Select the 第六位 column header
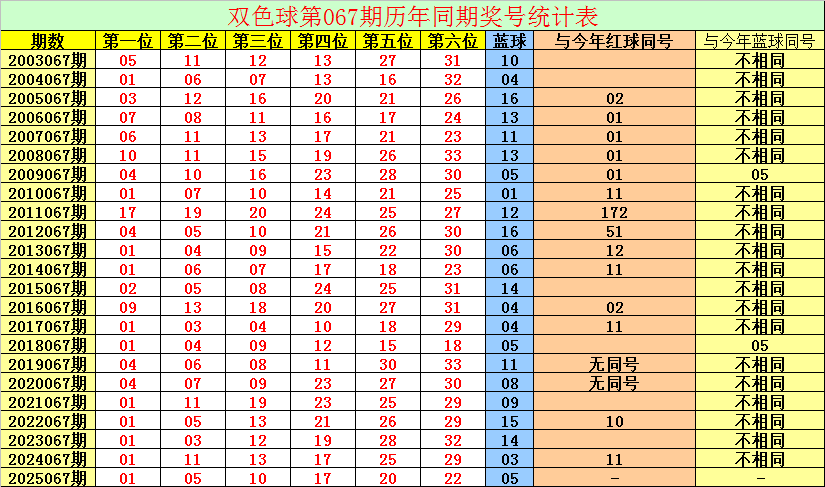This screenshot has height=487, width=825. (x=452, y=41)
